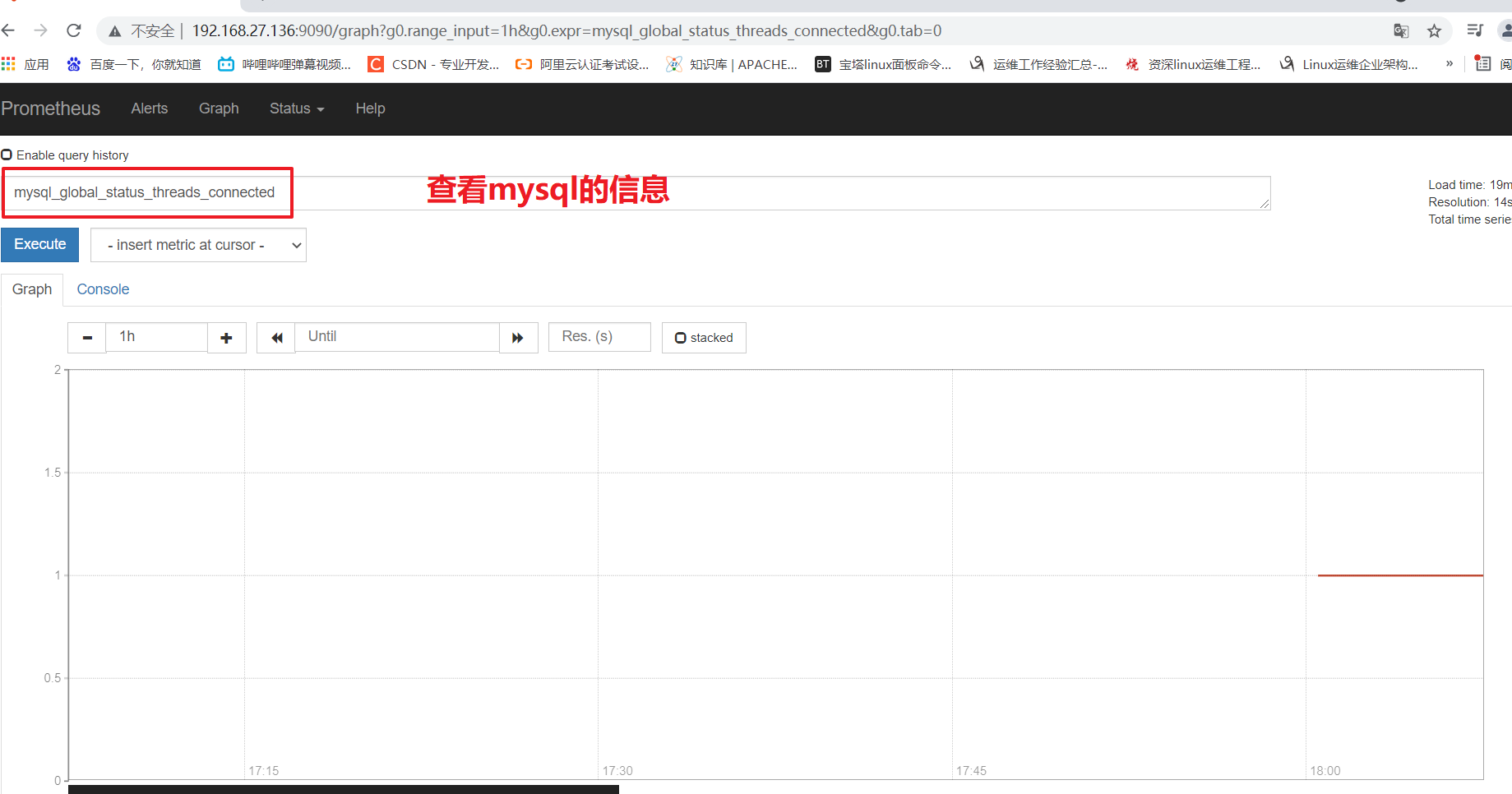Click the Until end time field
Viewport: 1512px width, 794px height.
tap(397, 337)
